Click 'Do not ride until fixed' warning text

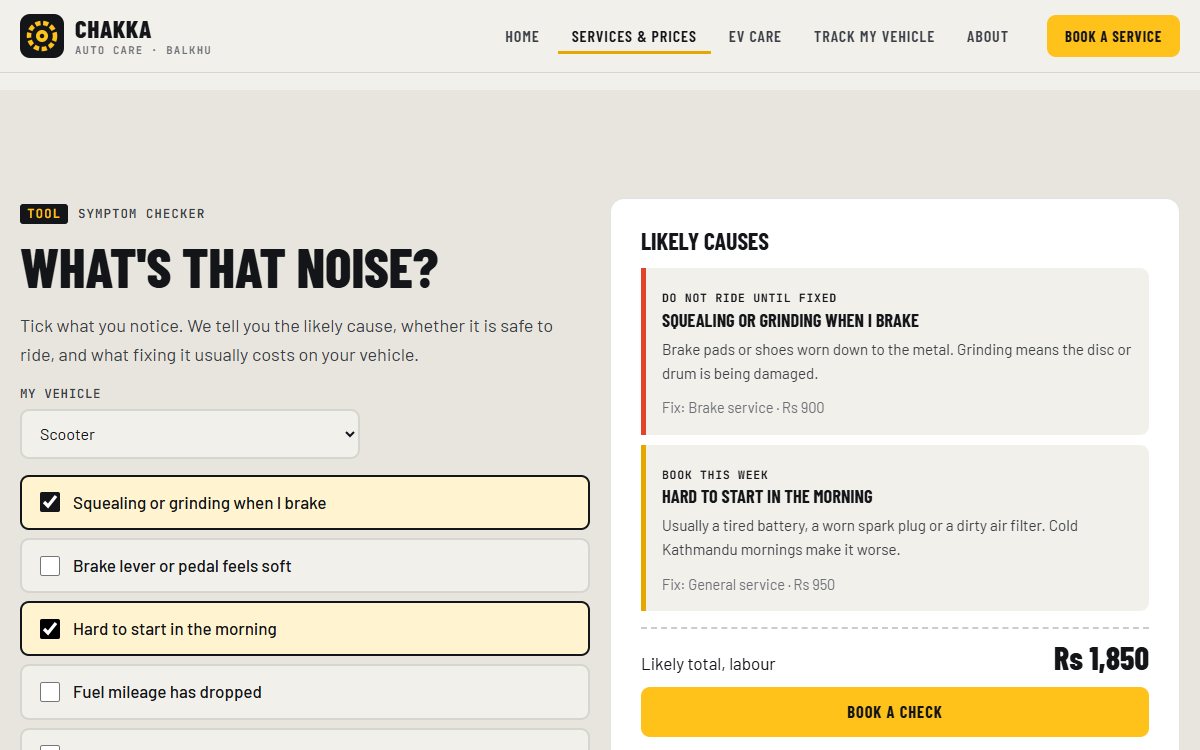749,298
